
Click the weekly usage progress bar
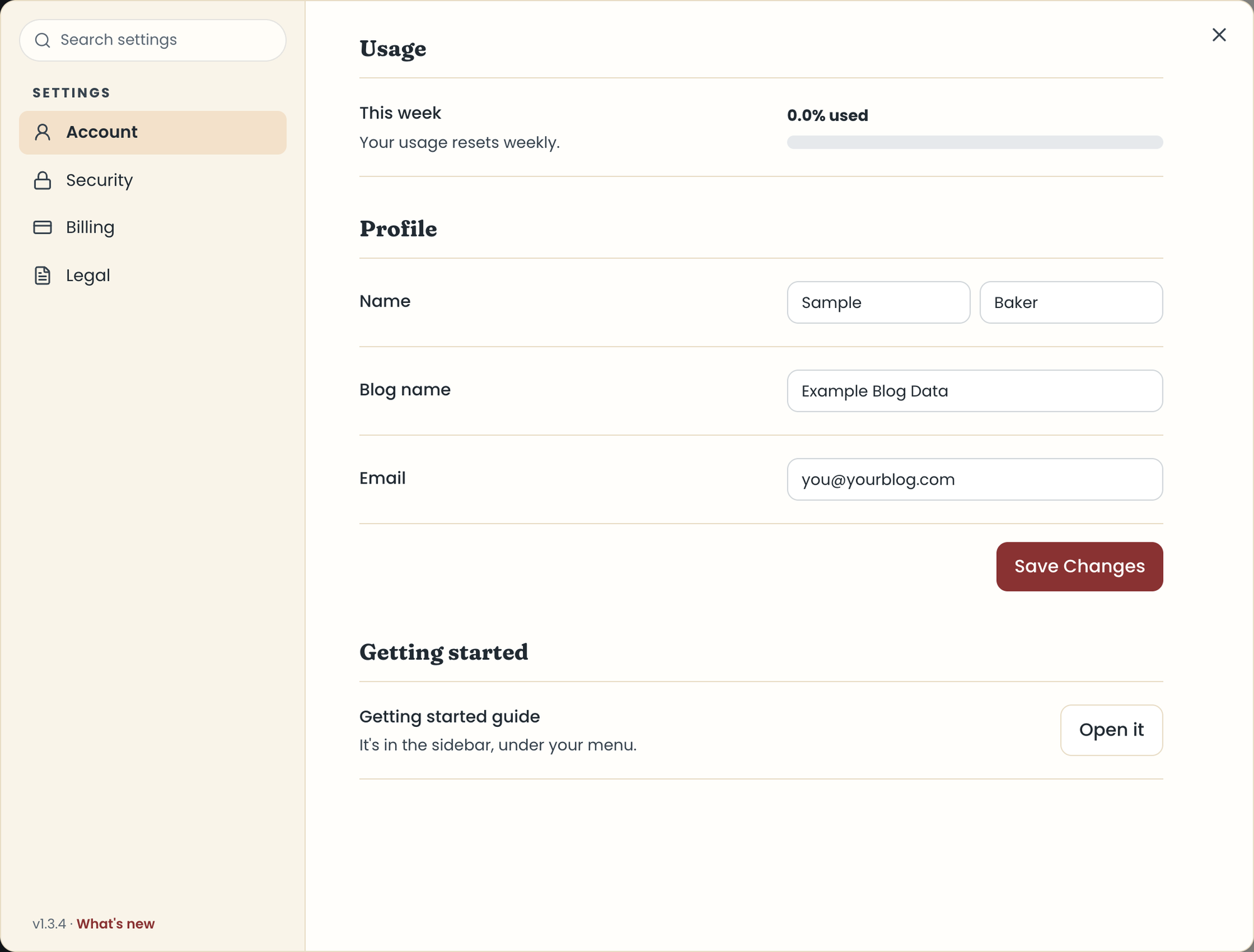975,142
